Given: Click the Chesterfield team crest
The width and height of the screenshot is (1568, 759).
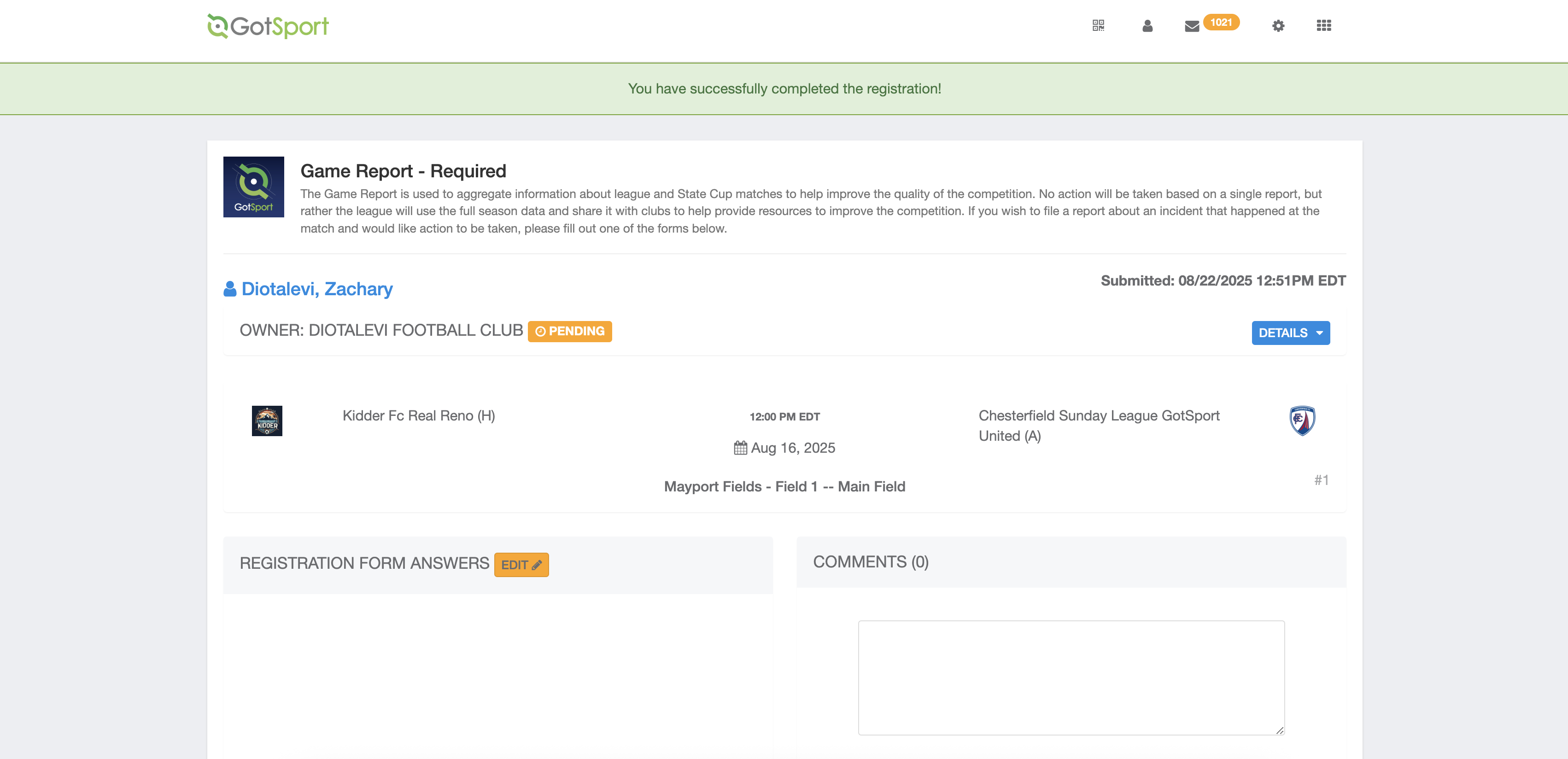Looking at the screenshot, I should (x=1302, y=420).
